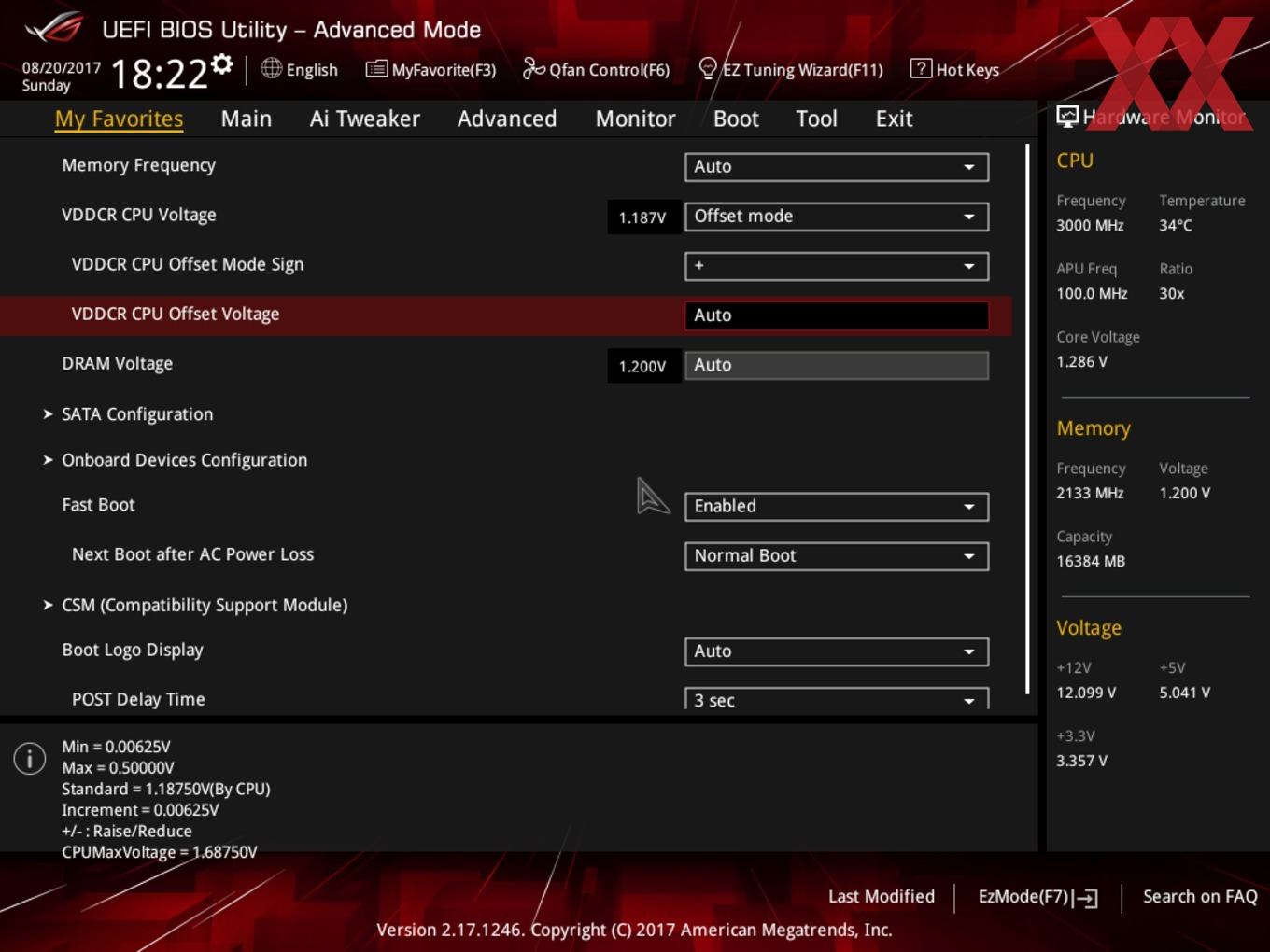Click the Memory Frequency 2133 MHz value
The width and height of the screenshot is (1270, 952).
pos(1090,494)
